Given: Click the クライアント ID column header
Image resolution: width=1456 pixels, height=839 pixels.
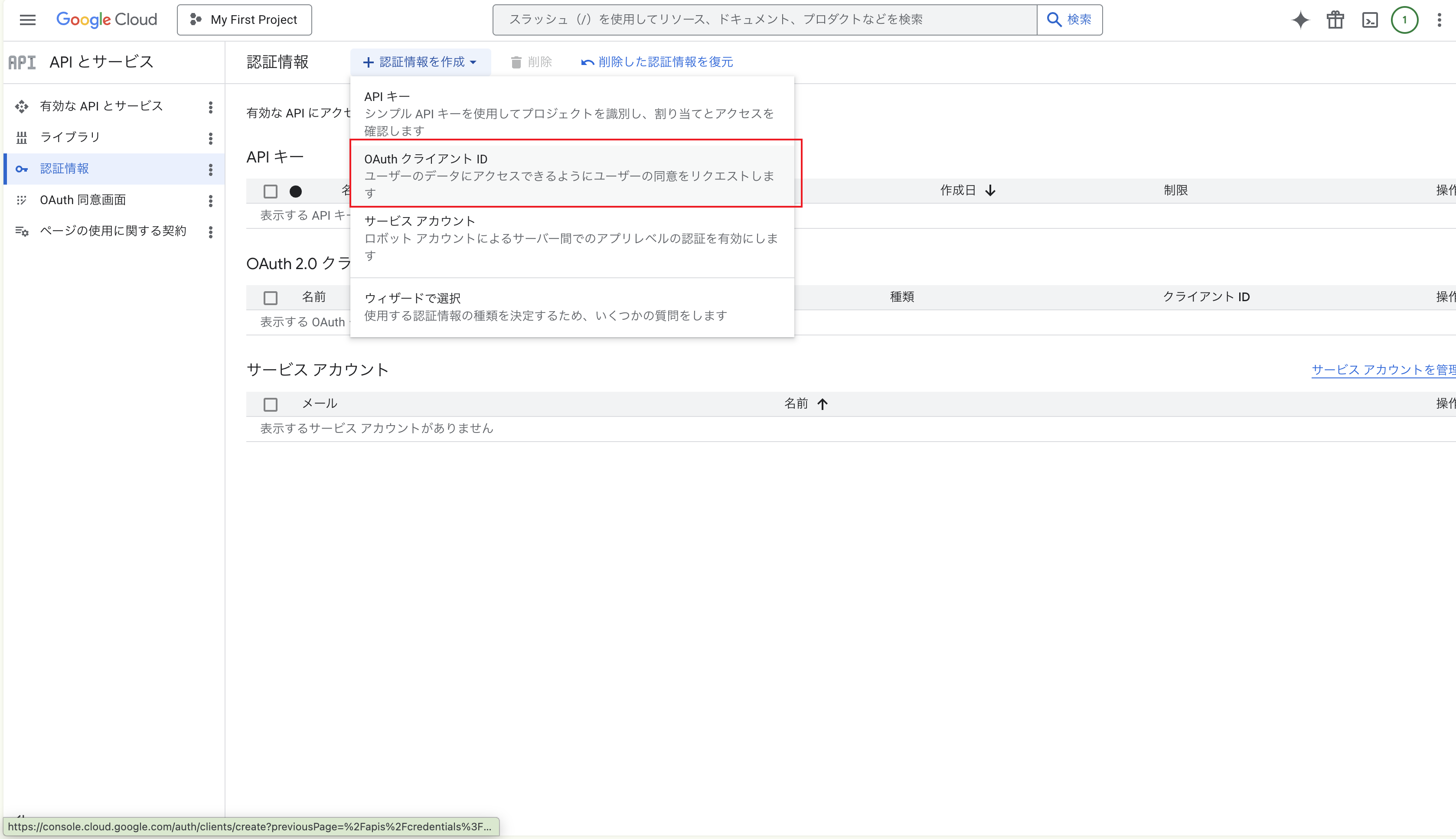Looking at the screenshot, I should (x=1206, y=297).
